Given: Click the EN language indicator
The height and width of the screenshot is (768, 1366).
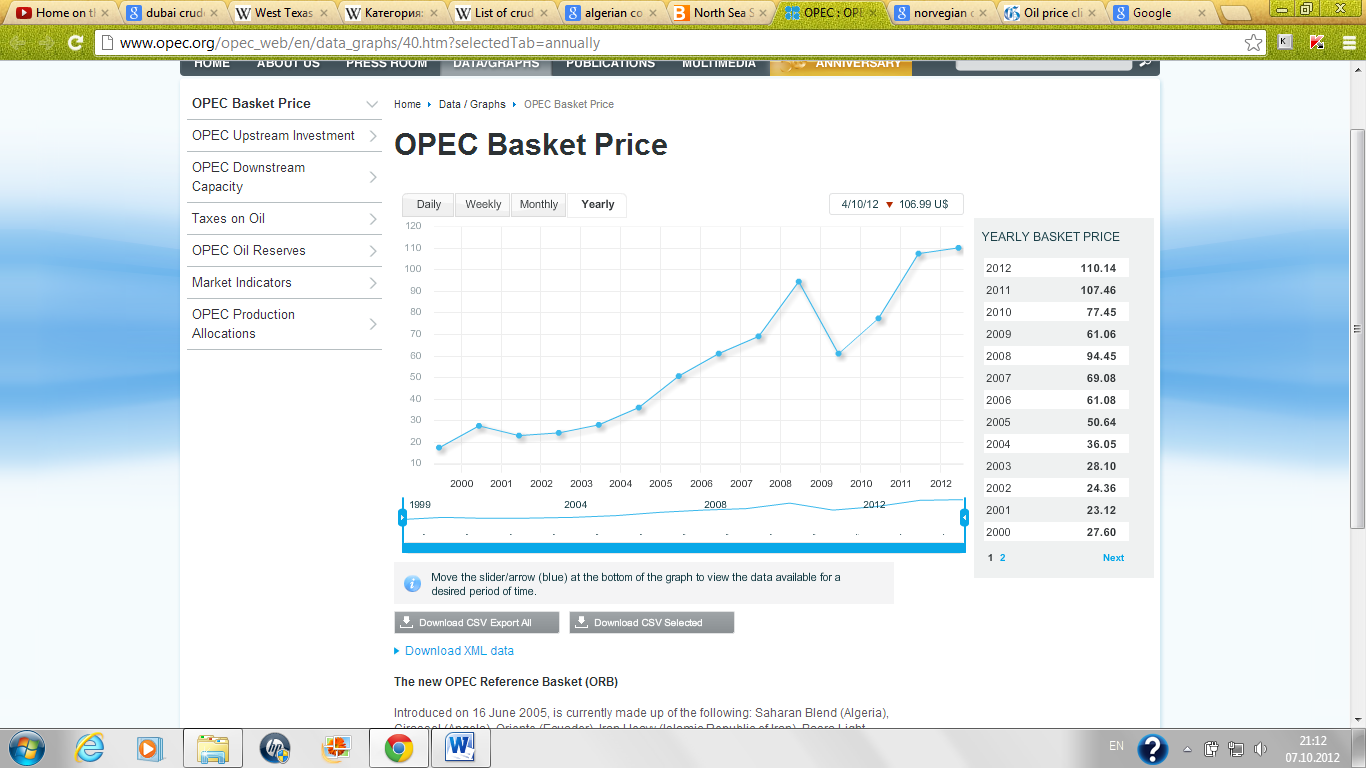Looking at the screenshot, I should click(1116, 746).
